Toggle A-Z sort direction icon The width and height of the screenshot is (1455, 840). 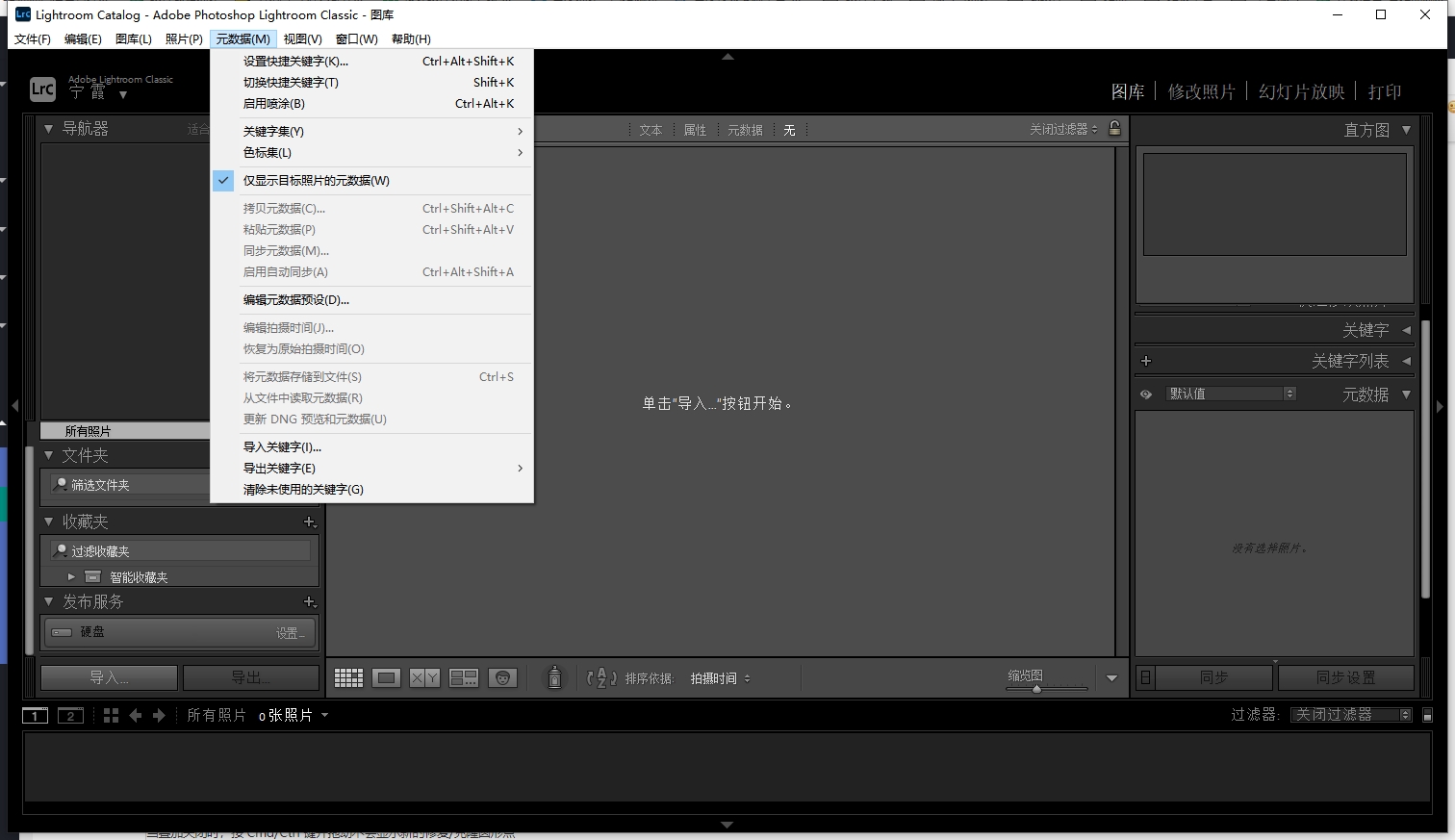click(x=601, y=678)
